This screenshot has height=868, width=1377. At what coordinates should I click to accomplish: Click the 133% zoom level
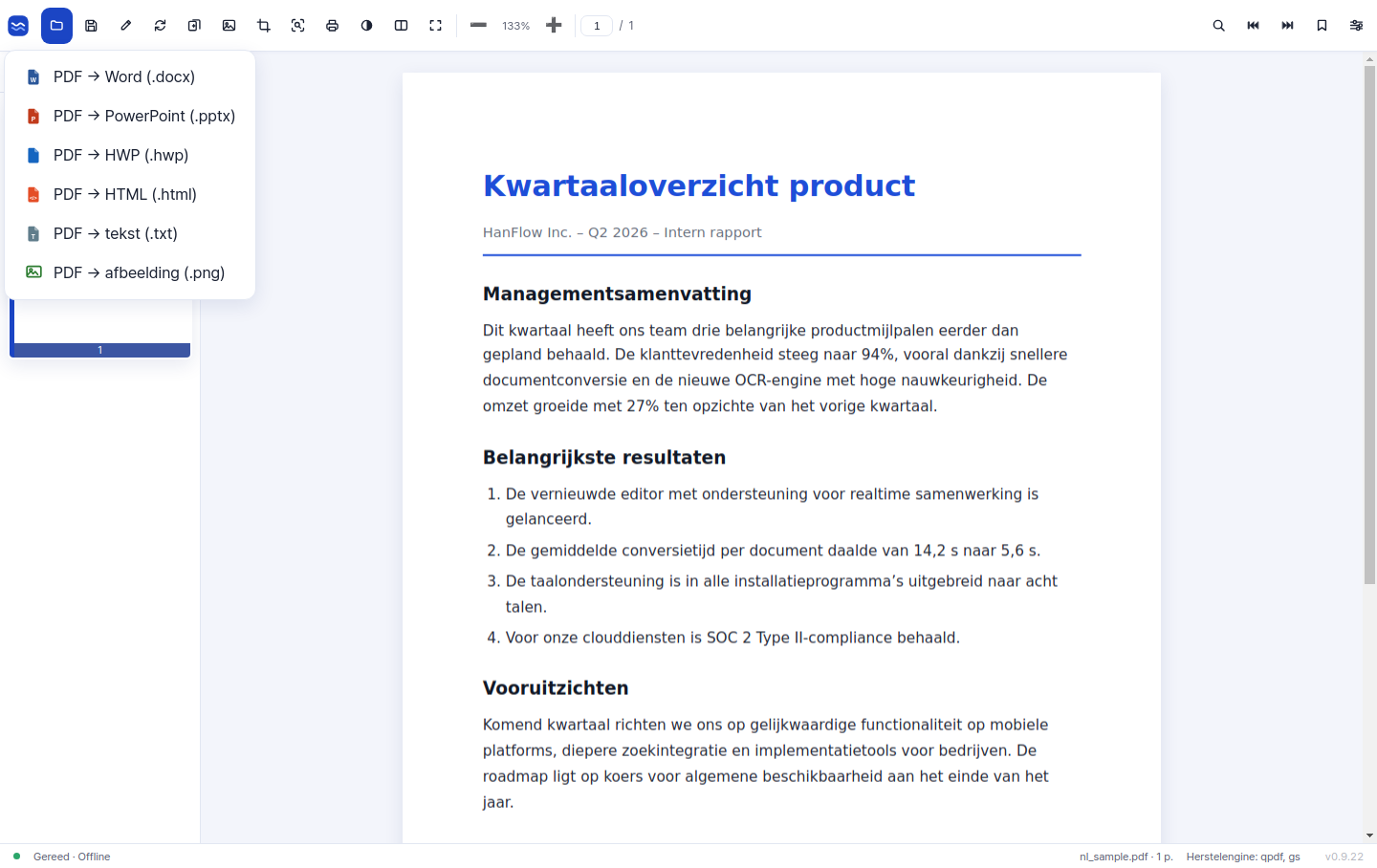click(x=515, y=26)
